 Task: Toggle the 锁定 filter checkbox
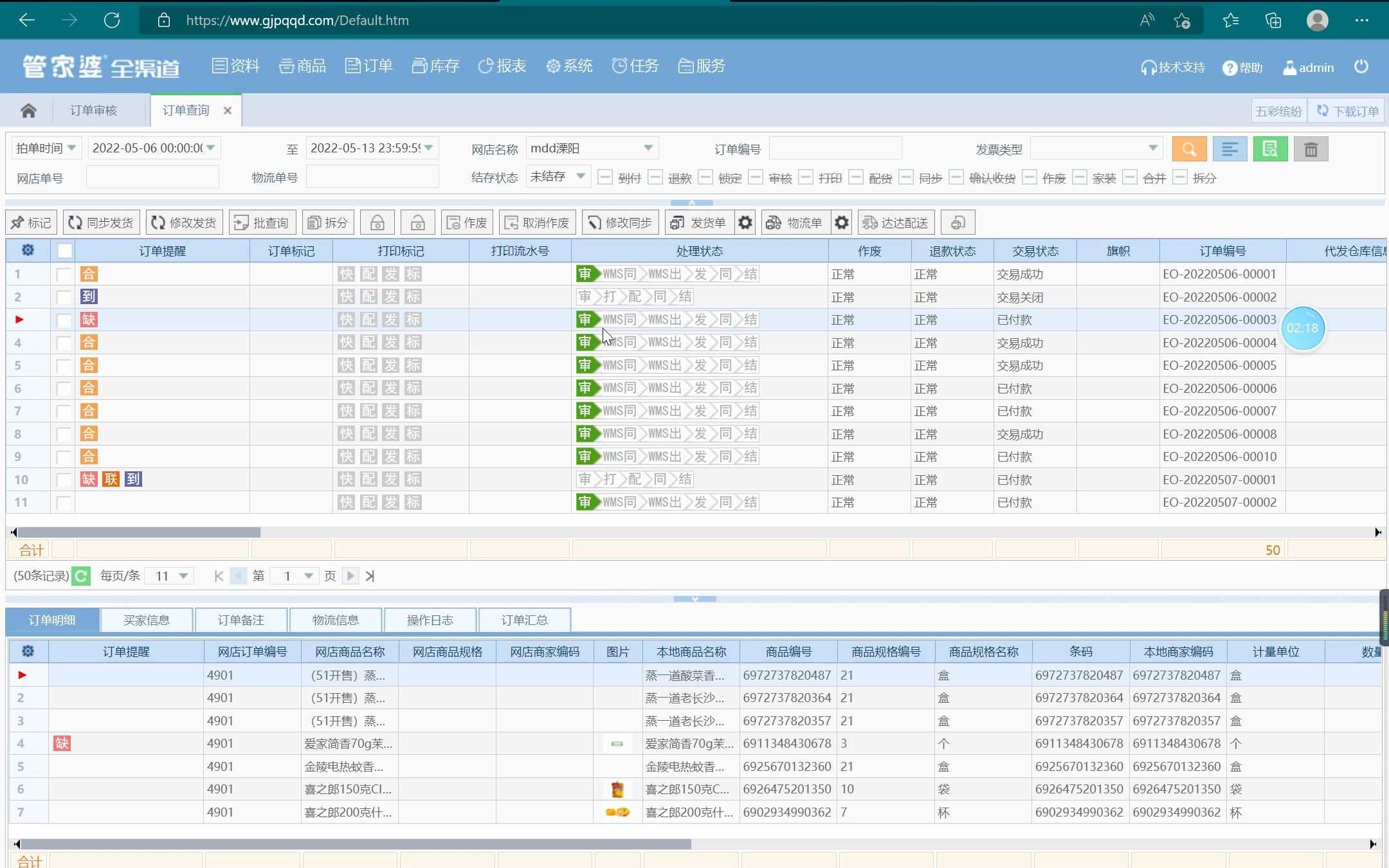705,177
